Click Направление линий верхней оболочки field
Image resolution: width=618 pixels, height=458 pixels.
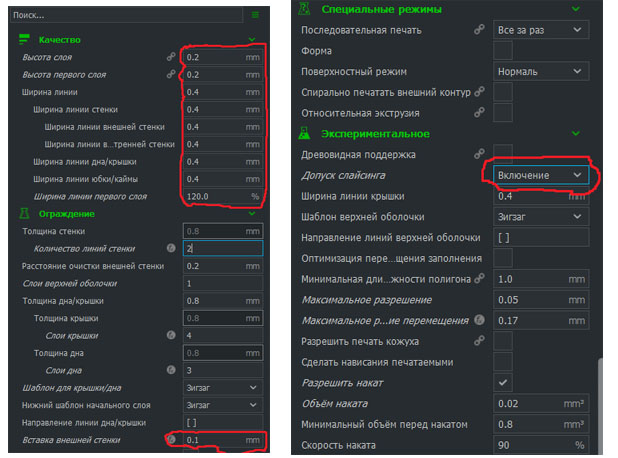pyautogui.click(x=541, y=238)
